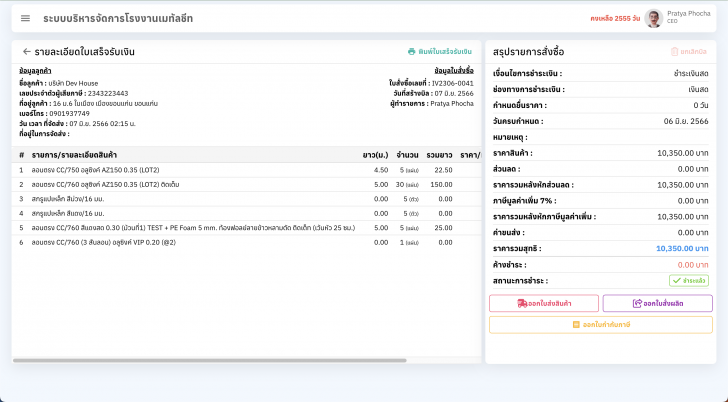The height and width of the screenshot is (402, 728).
Task: Select item row 6 VIP 0.20 (@2) description
Action: (104, 242)
